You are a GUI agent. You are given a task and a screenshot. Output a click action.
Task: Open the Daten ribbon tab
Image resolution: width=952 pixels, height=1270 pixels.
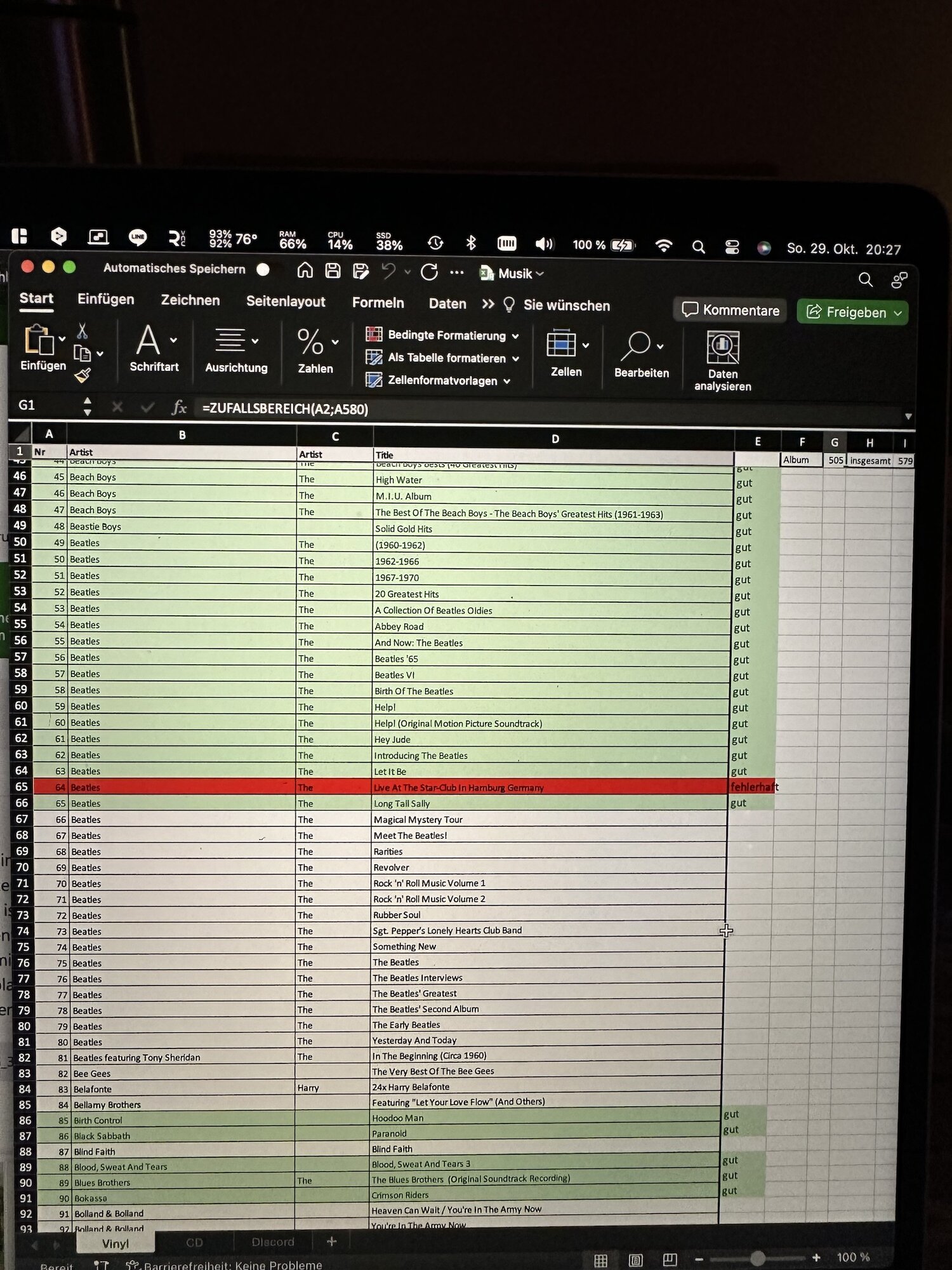tap(447, 304)
